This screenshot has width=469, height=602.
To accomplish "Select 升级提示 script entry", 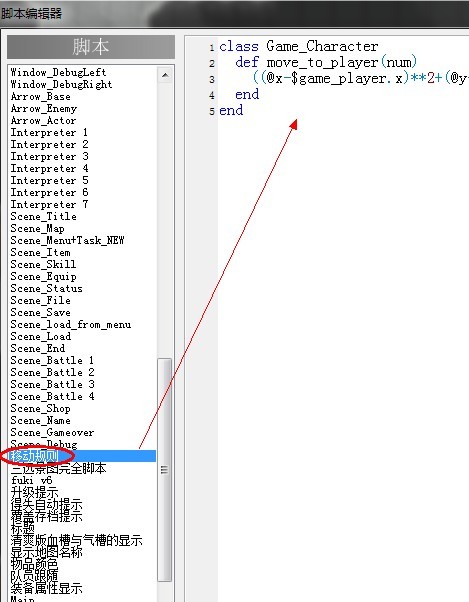I will tap(35, 492).
